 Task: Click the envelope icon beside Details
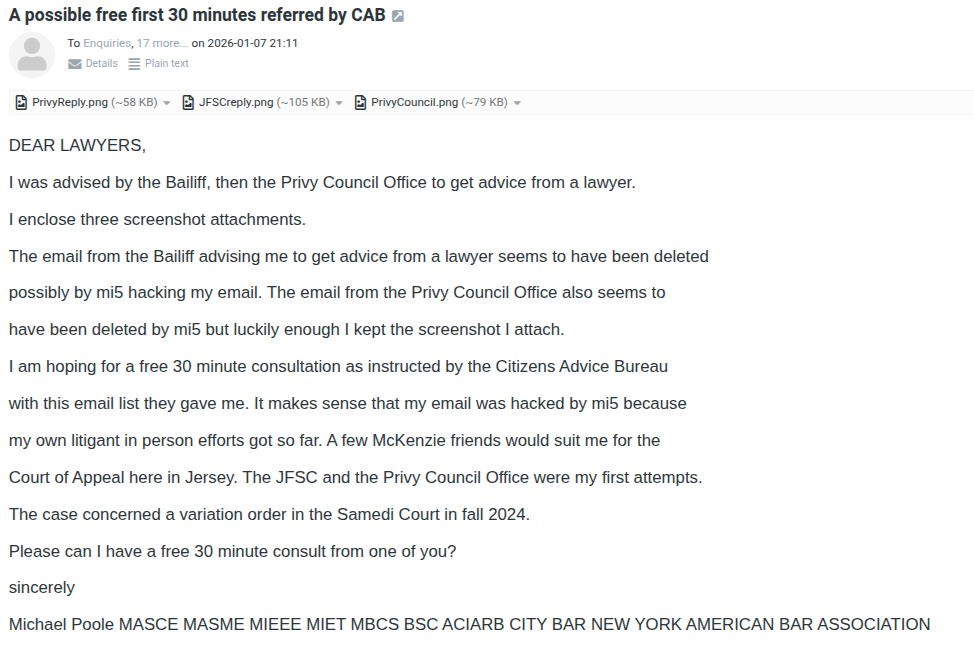[75, 64]
